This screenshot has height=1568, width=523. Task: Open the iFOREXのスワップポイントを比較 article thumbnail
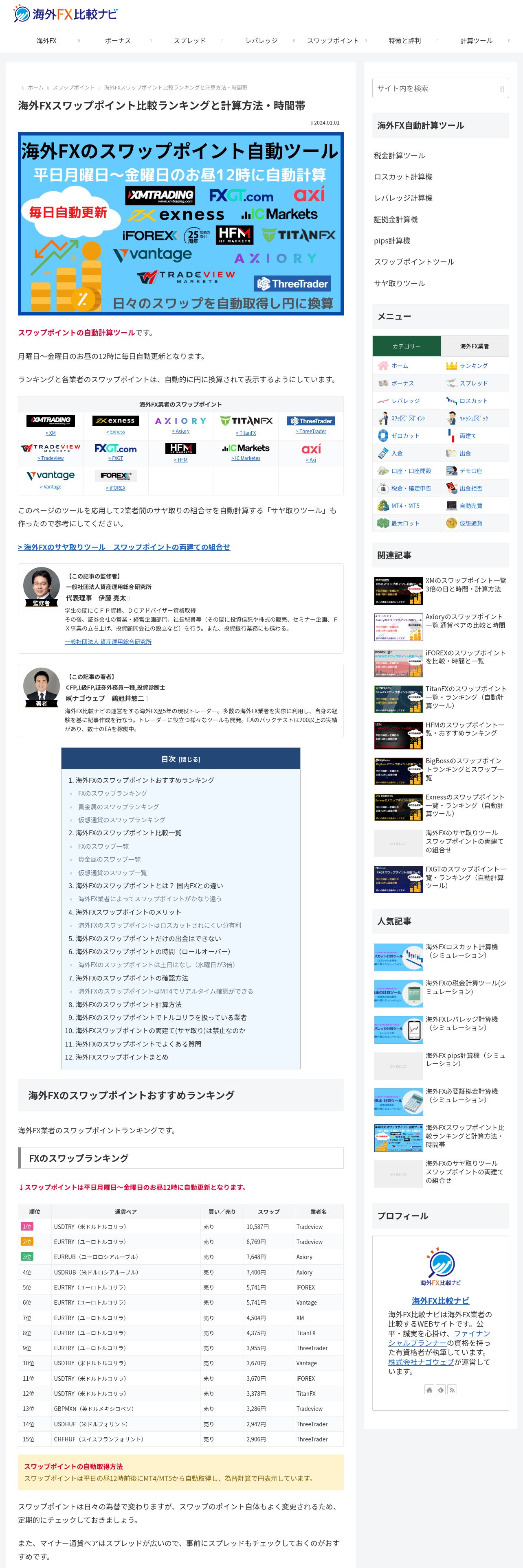[x=398, y=664]
